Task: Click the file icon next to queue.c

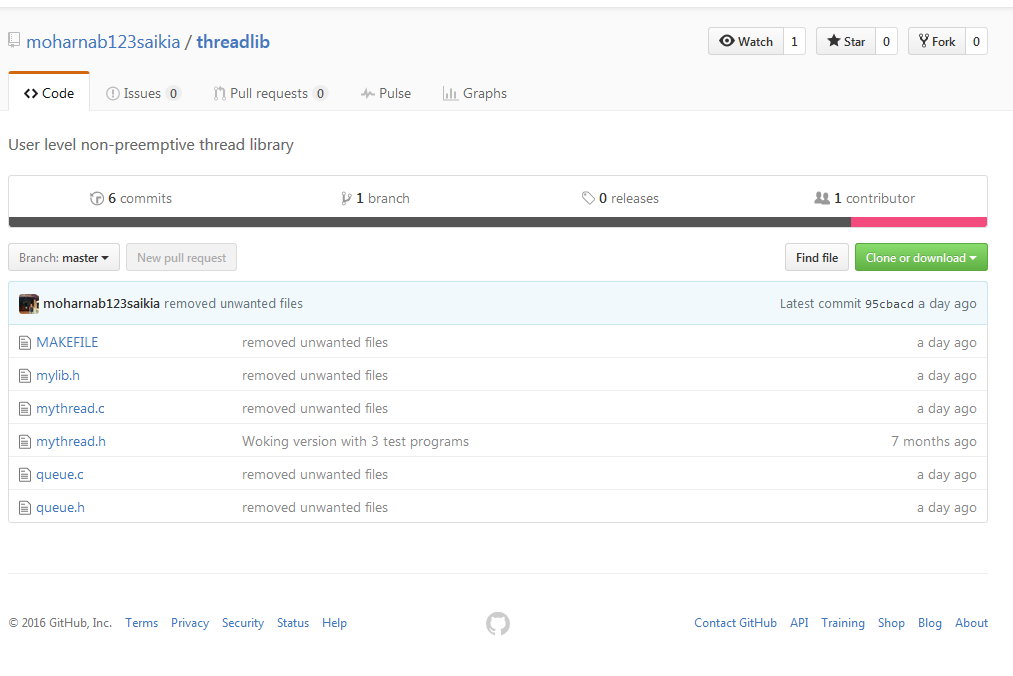Action: click(25, 475)
